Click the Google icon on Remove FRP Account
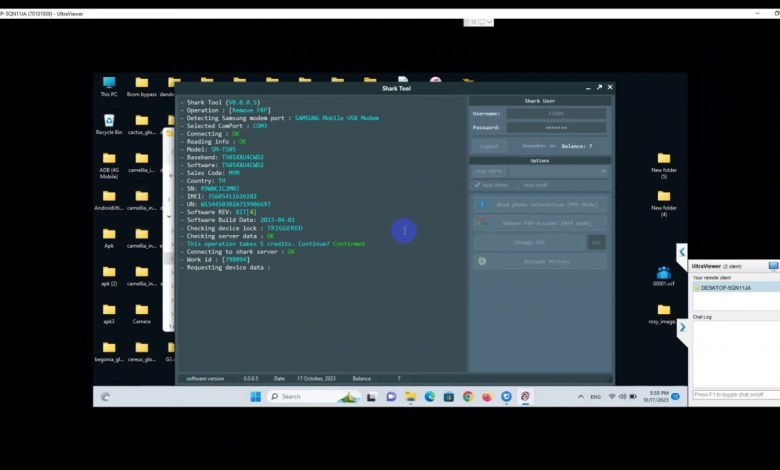Image resolution: width=780 pixels, height=470 pixels. click(x=481, y=223)
